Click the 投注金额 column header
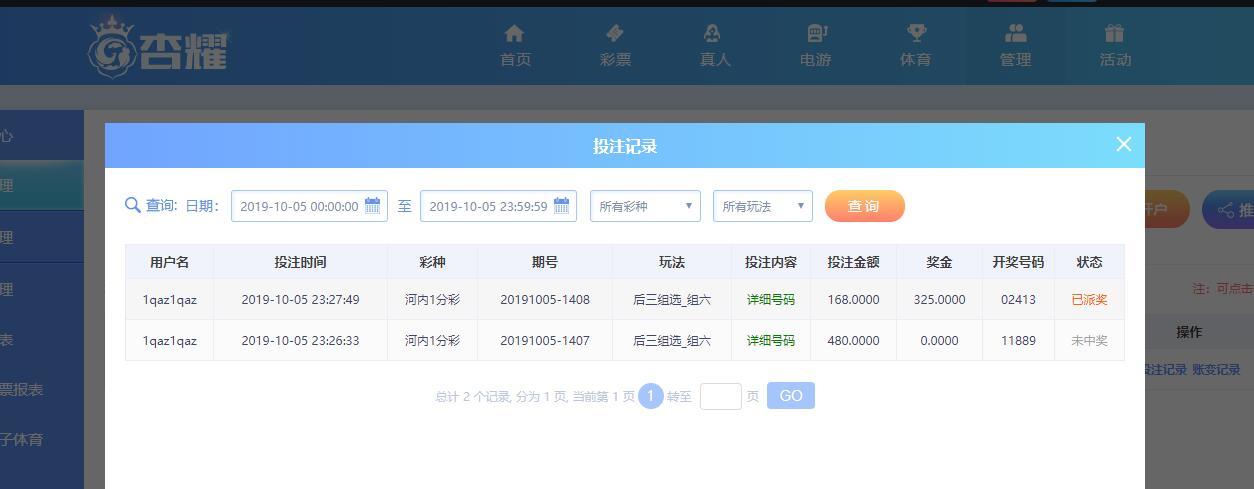This screenshot has width=1254, height=489. (x=853, y=262)
